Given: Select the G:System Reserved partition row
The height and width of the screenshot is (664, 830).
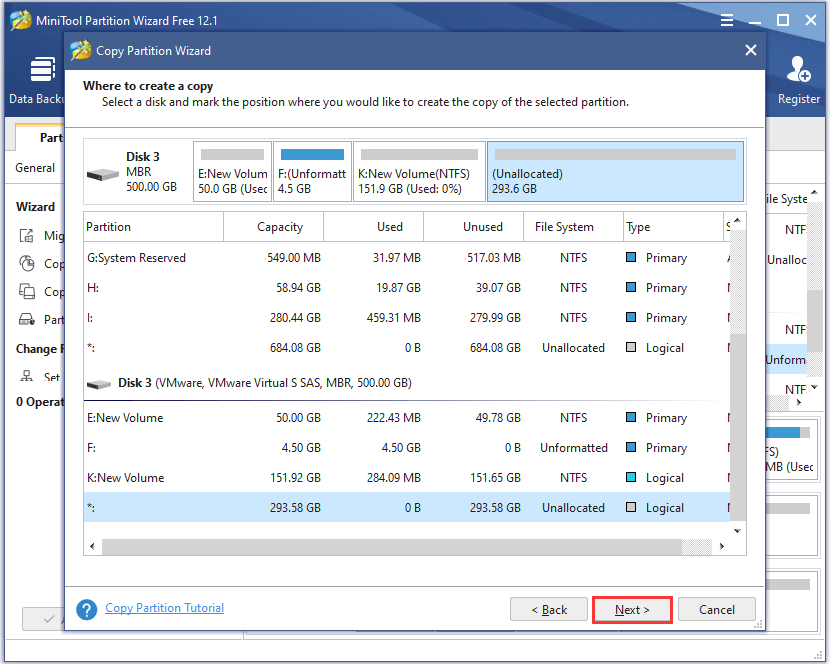Looking at the screenshot, I should (x=407, y=258).
